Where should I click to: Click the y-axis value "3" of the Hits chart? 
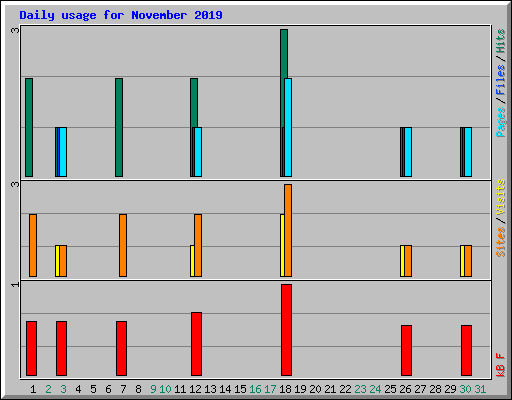click(x=15, y=30)
